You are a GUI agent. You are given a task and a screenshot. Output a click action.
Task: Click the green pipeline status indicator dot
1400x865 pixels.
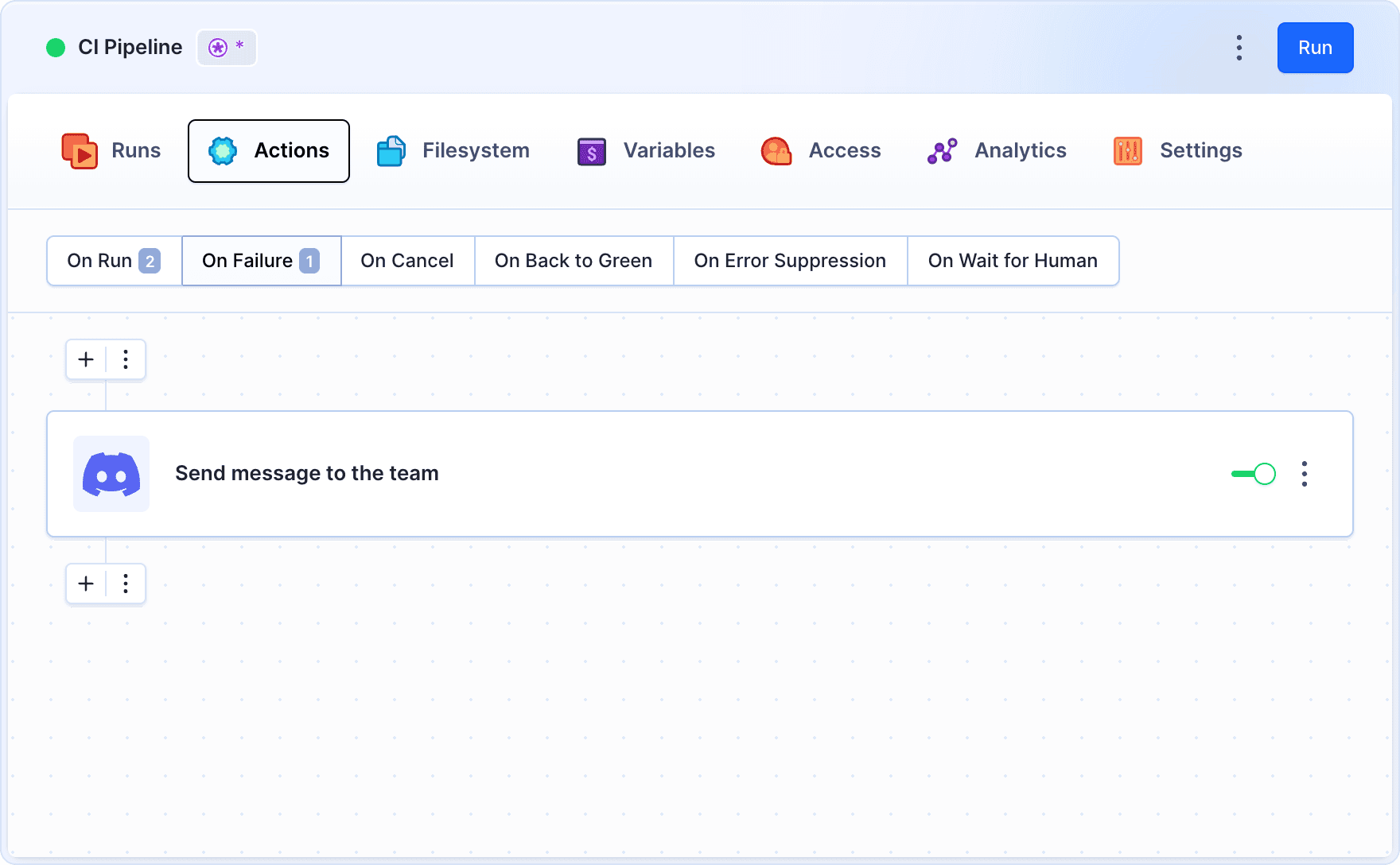(x=56, y=48)
